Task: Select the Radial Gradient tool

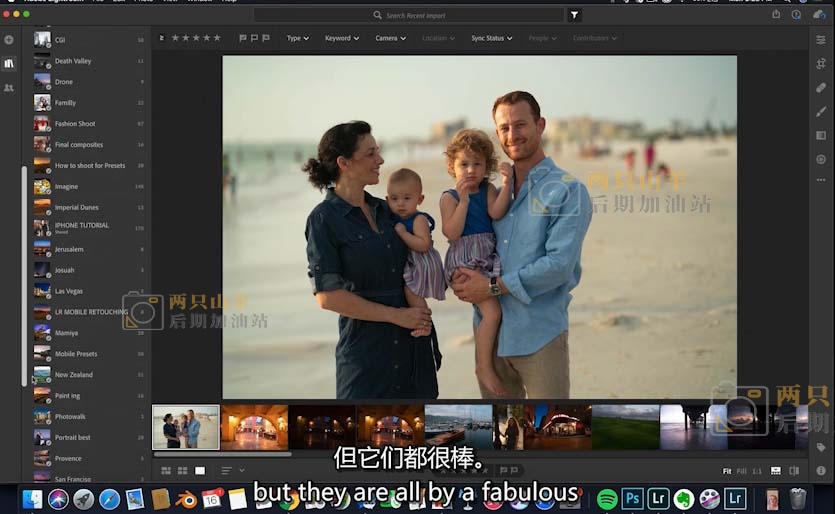Action: [x=820, y=159]
